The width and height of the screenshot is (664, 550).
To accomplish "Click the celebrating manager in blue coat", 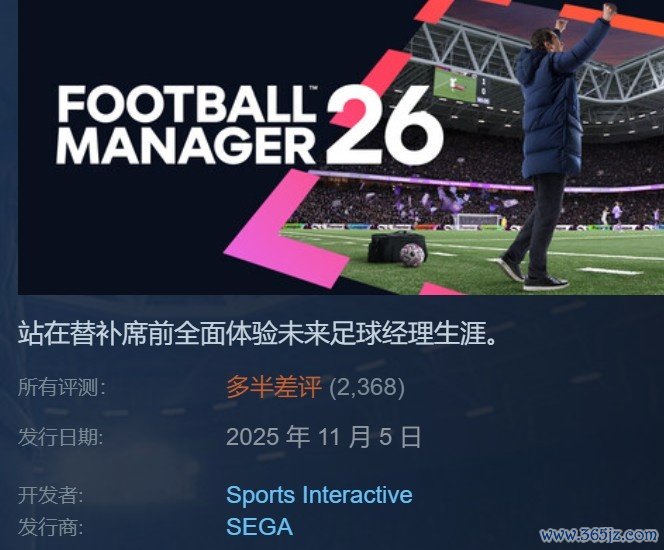I will [551, 146].
